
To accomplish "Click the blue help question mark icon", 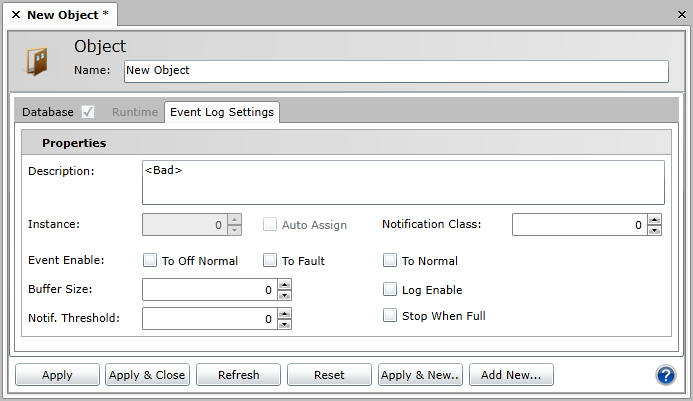I will (666, 375).
